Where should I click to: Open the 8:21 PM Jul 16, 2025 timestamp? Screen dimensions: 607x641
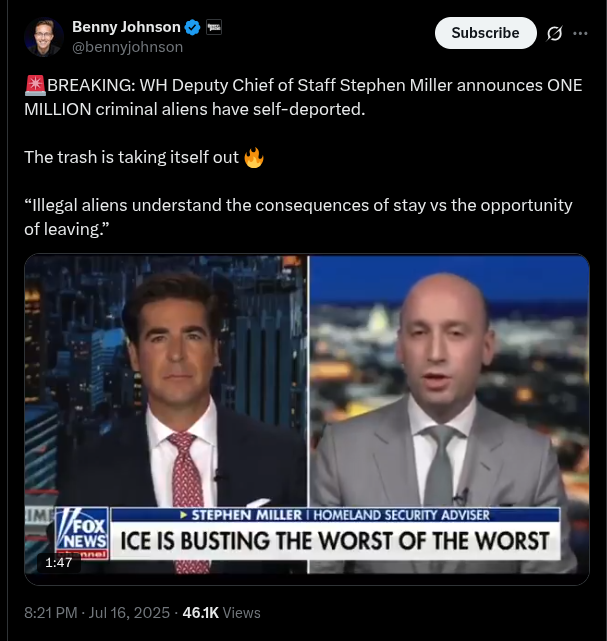tap(97, 613)
